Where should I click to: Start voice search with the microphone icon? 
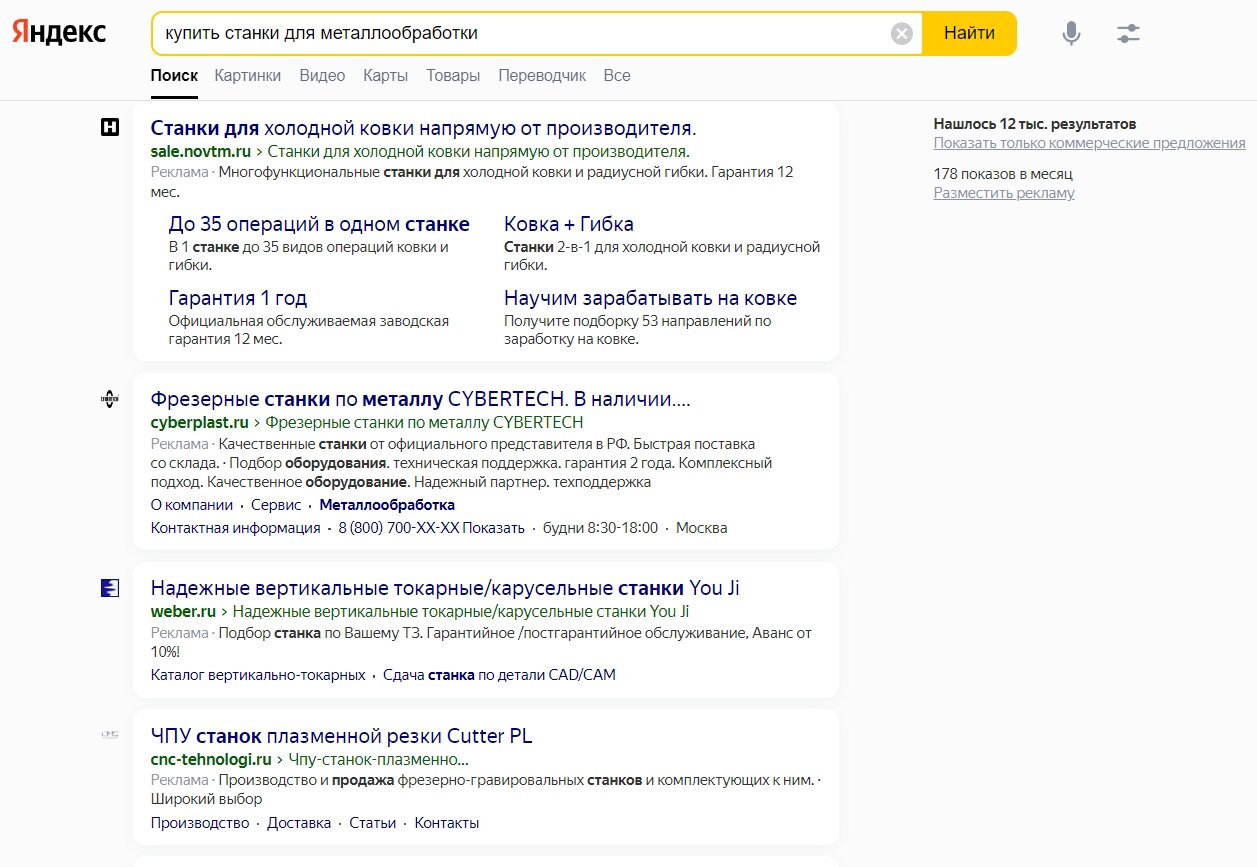tap(1071, 34)
